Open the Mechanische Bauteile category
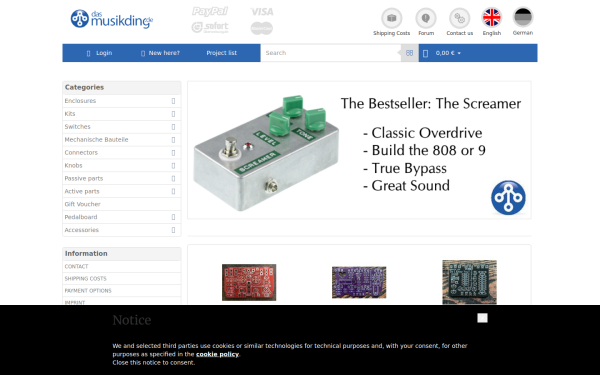Viewport: 600px width, 375px height. pos(96,140)
